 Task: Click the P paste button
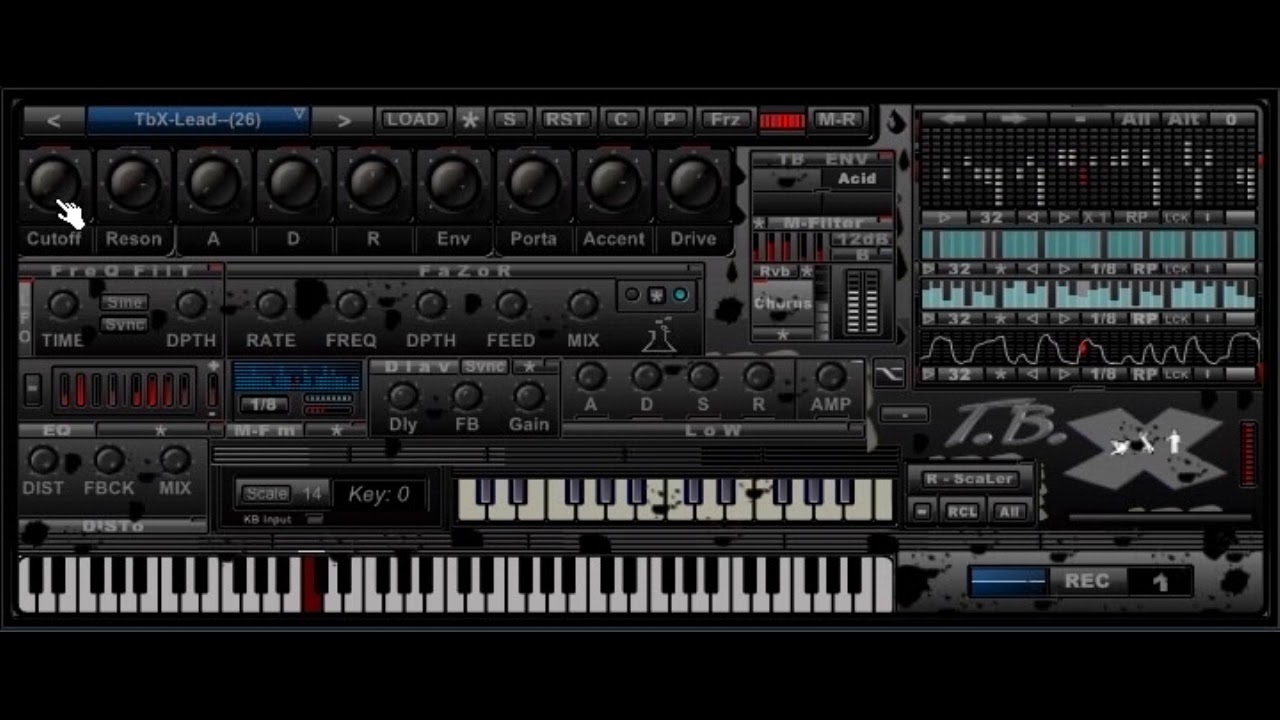pyautogui.click(x=669, y=119)
